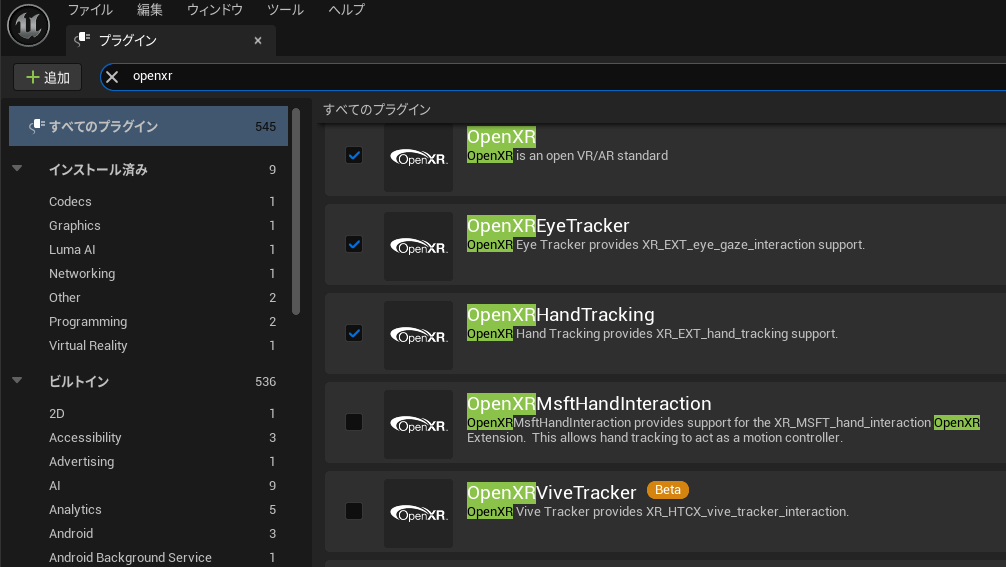
Task: Select the Programming category
Action: (x=148, y=321)
